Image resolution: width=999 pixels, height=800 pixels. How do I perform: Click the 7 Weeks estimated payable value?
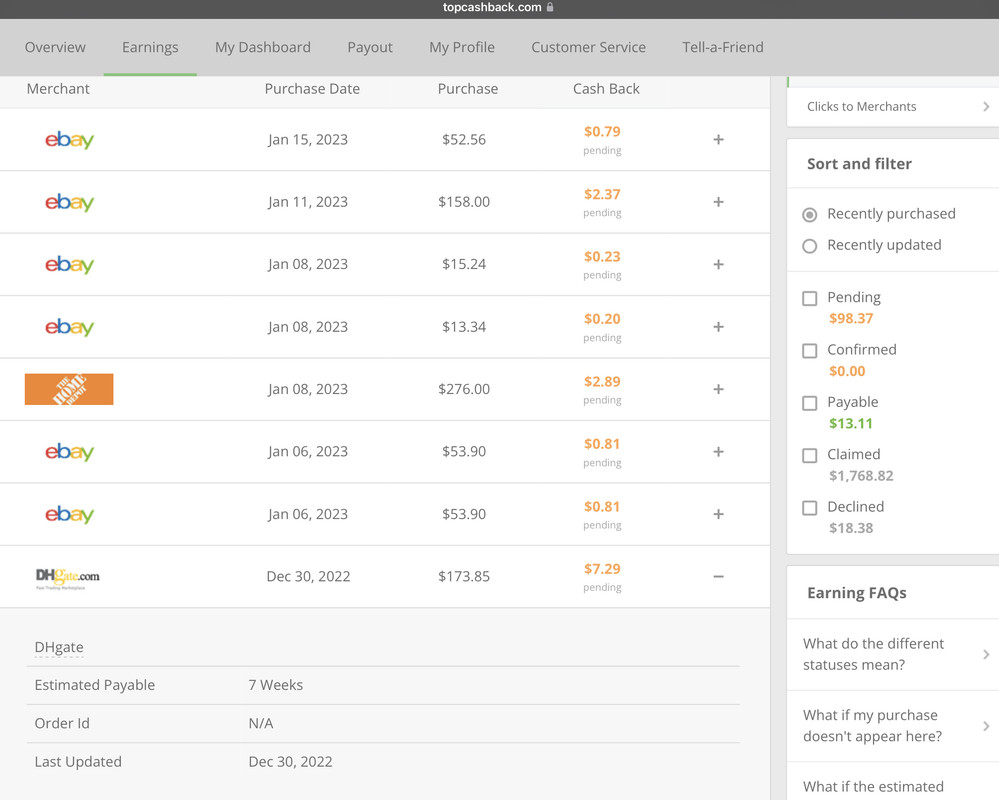(x=275, y=685)
